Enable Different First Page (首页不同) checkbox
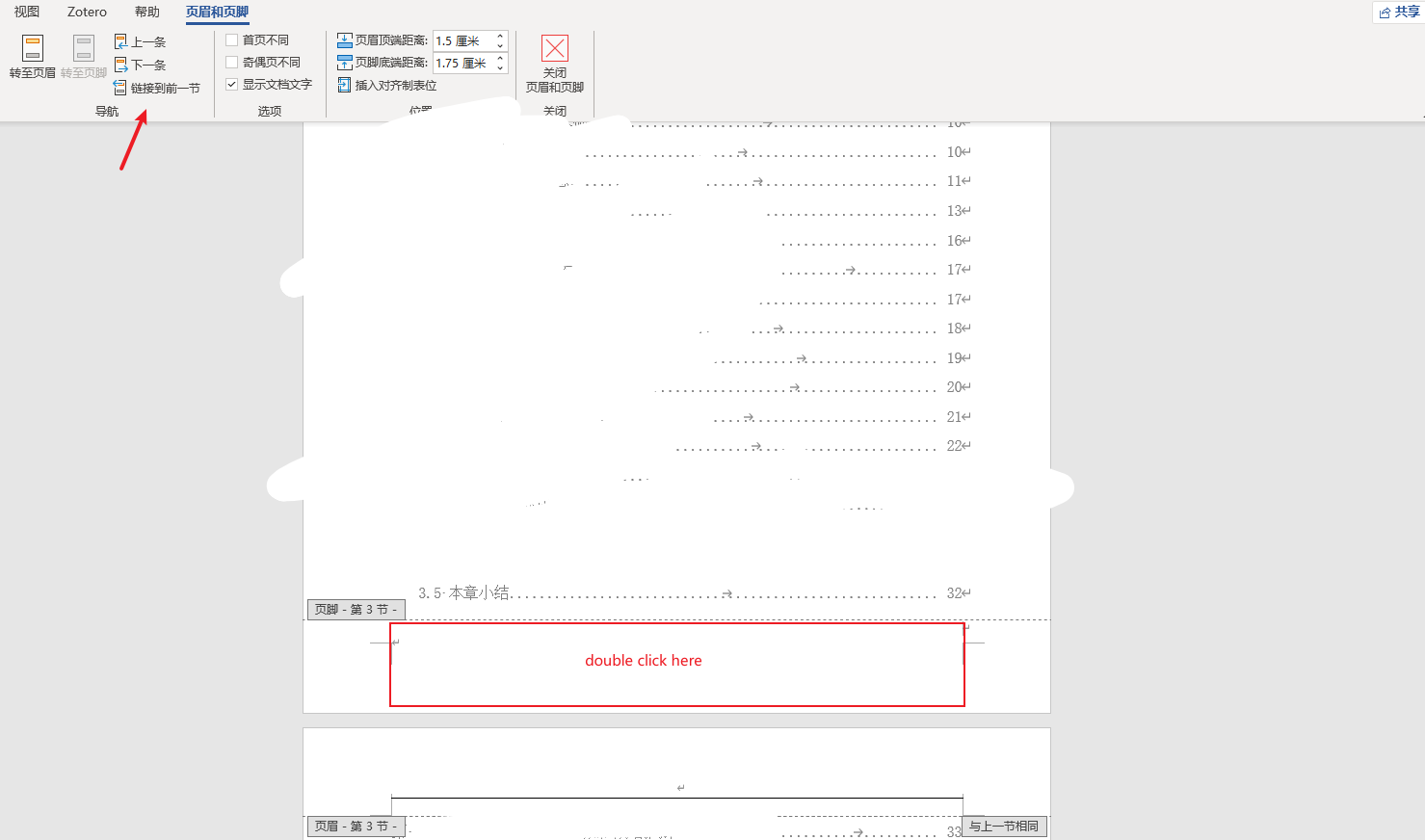Screen dimensions: 1425x840 click(x=231, y=39)
